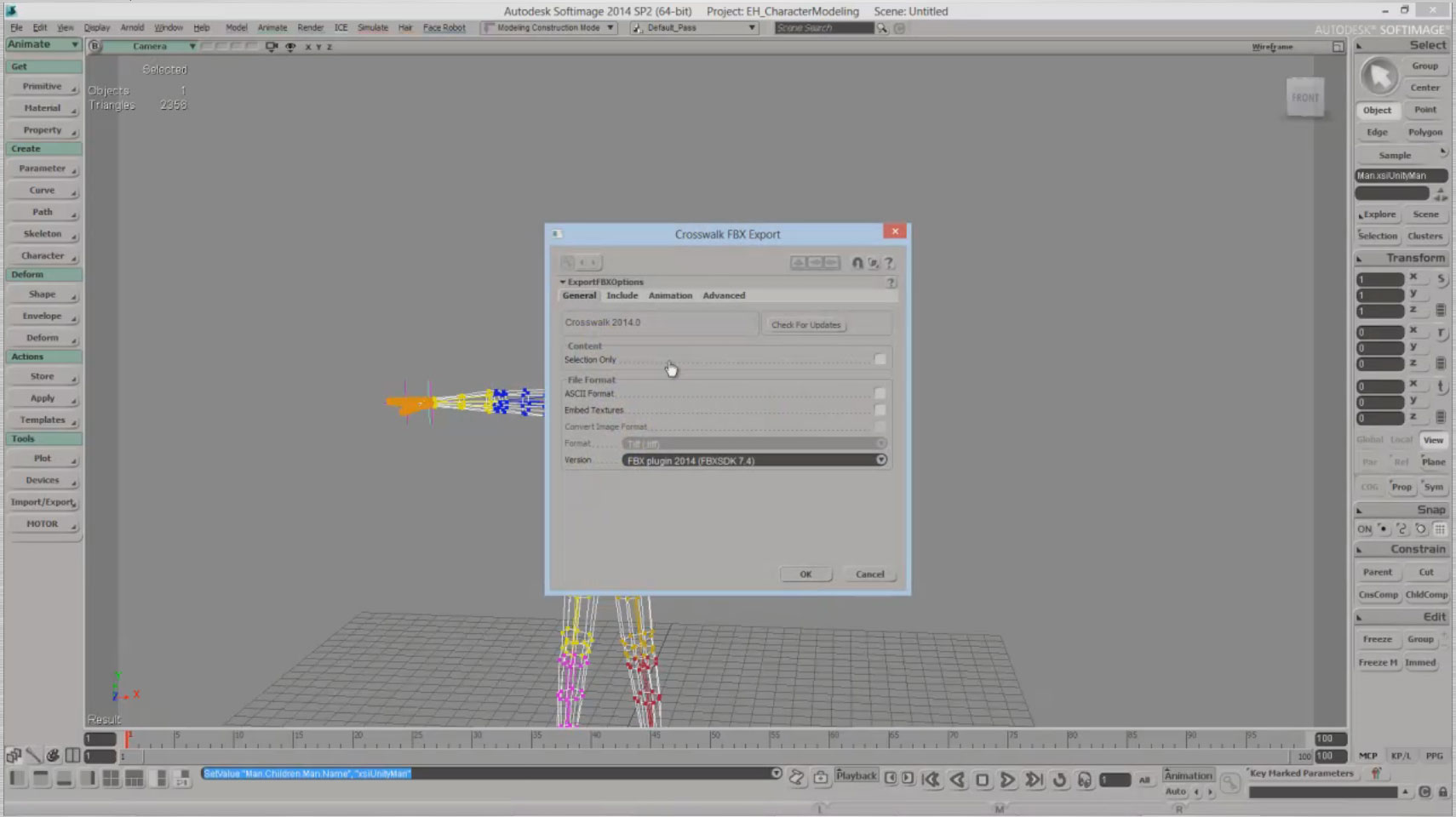This screenshot has width=1456, height=817.
Task: Click OK in Crosswalk FBX Export
Action: (x=805, y=574)
